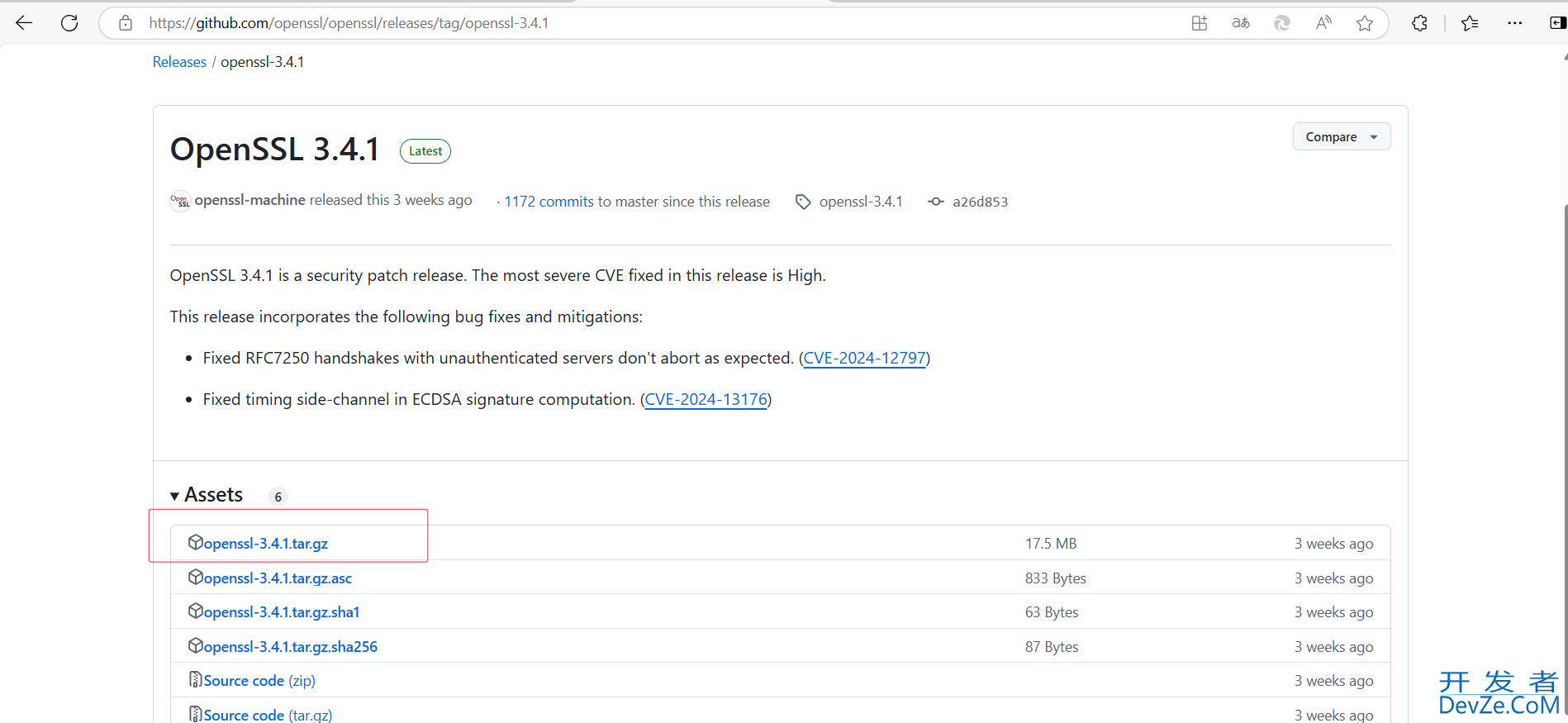
Task: Open the openssl-3.4.1 tag link
Action: [861, 202]
